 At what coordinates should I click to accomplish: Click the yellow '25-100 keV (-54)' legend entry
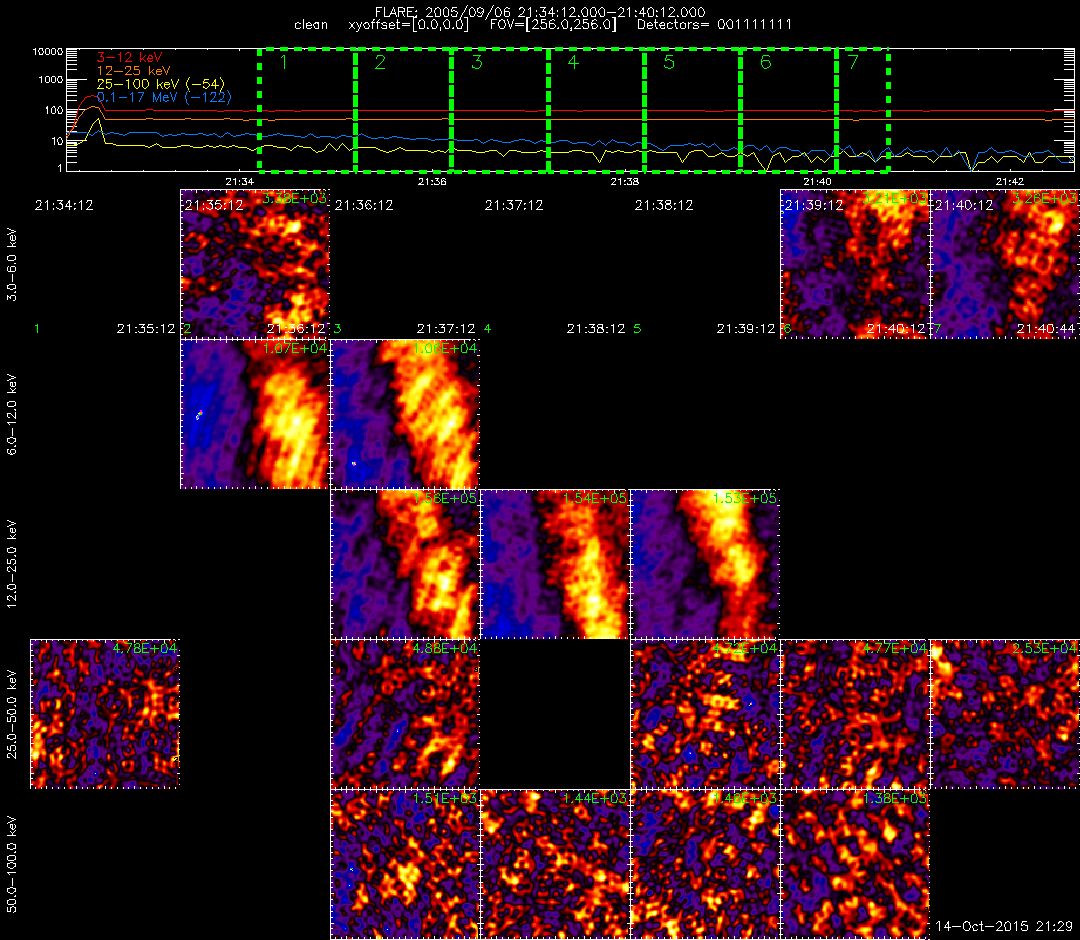click(x=160, y=84)
